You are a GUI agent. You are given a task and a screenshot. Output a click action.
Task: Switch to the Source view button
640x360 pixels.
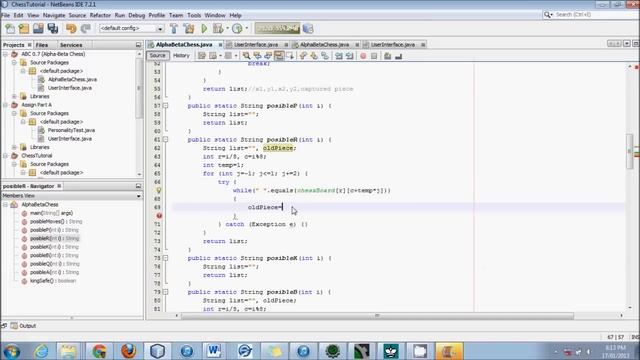158,56
